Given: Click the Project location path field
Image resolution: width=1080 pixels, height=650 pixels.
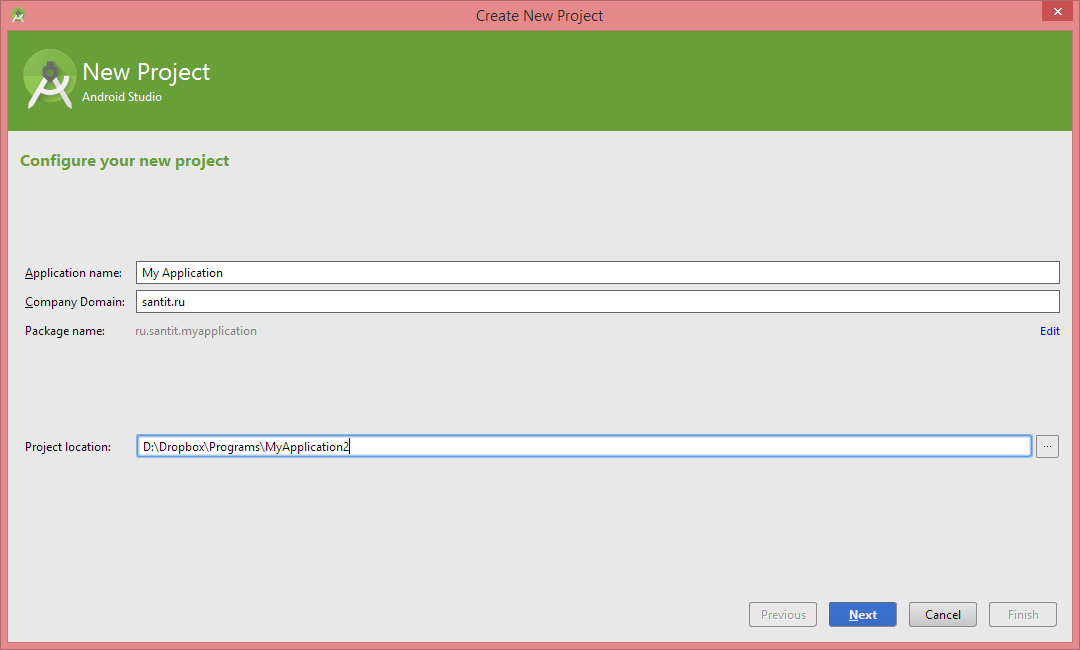Looking at the screenshot, I should 584,446.
